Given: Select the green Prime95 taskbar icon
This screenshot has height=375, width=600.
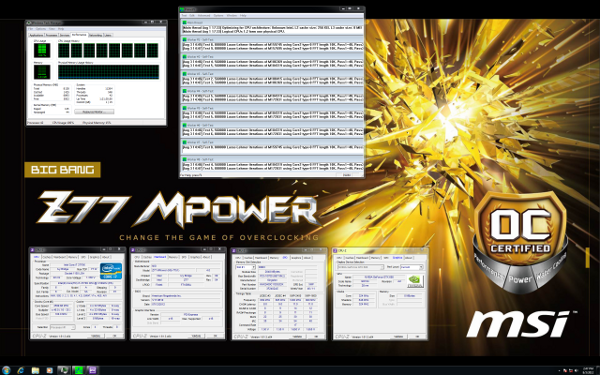Looking at the screenshot, I should pos(78,370).
